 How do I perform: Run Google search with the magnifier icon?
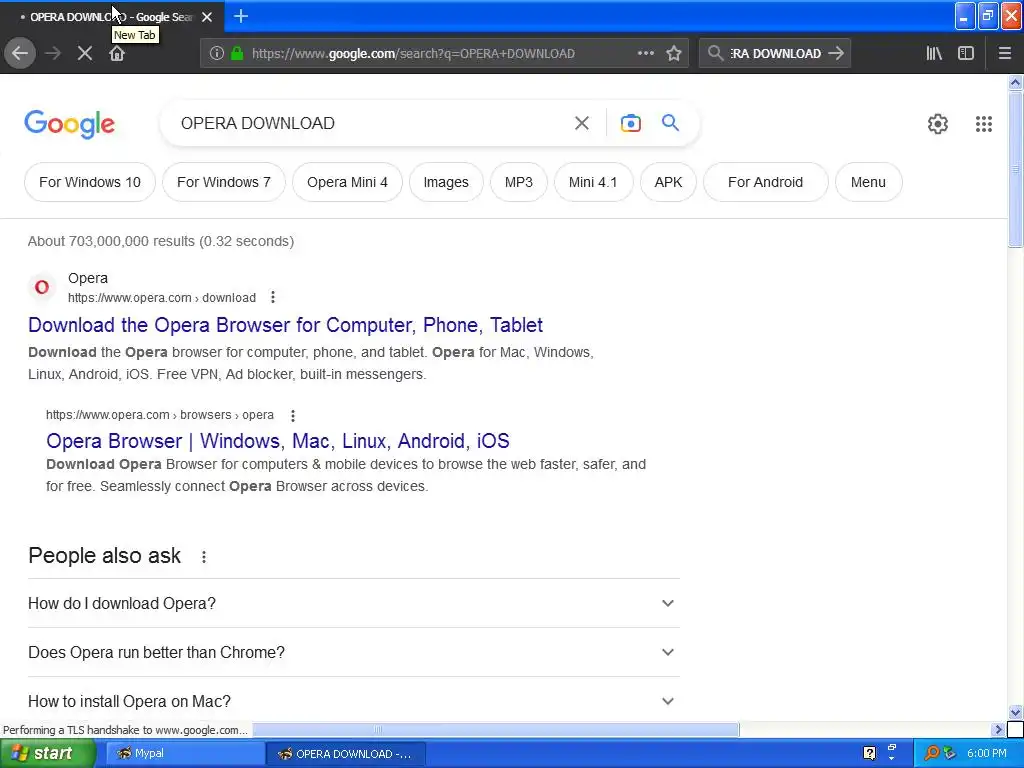(670, 123)
